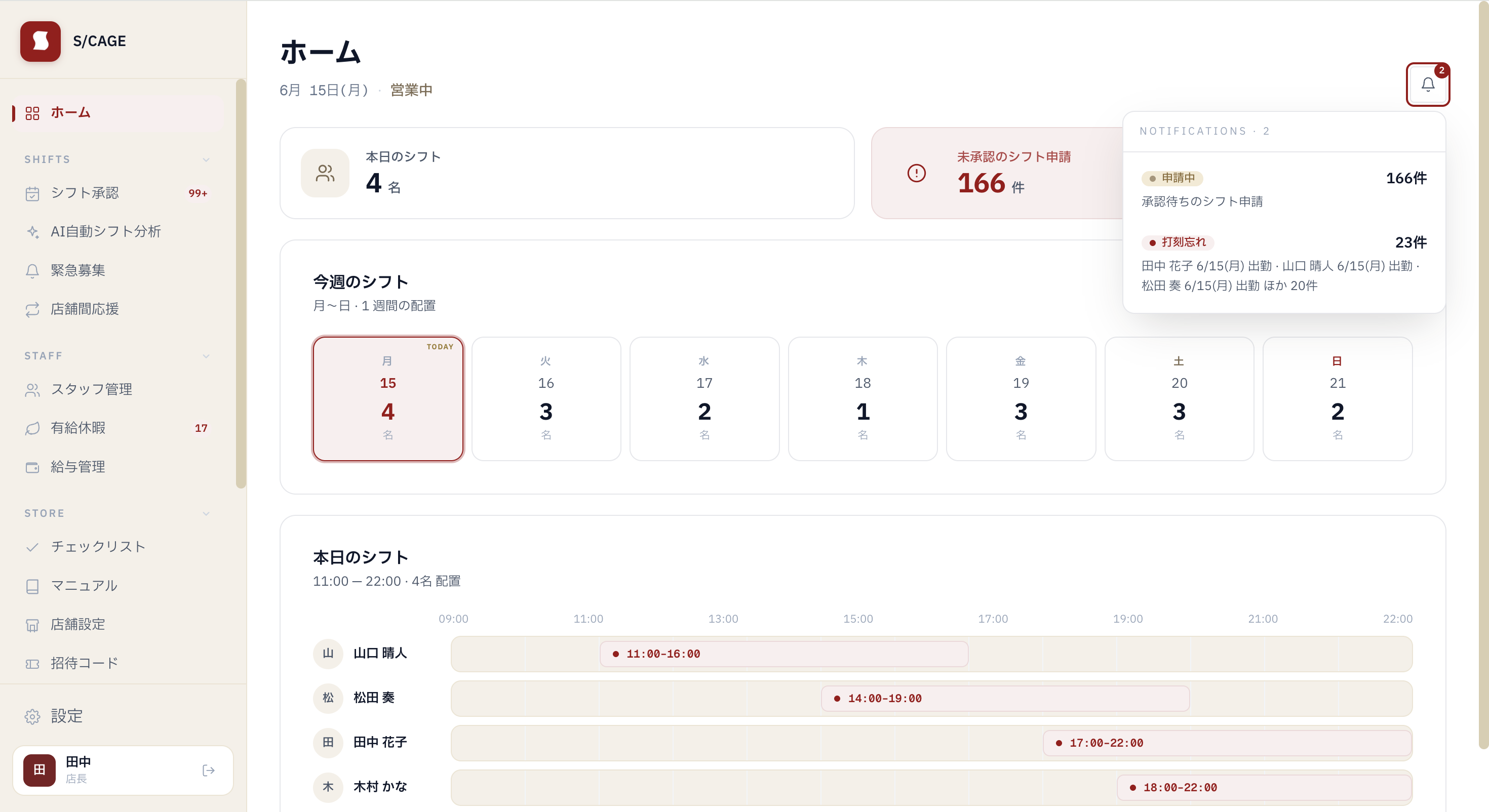Click the シフト承認 calendar icon
Image resolution: width=1489 pixels, height=812 pixels.
tap(32, 193)
